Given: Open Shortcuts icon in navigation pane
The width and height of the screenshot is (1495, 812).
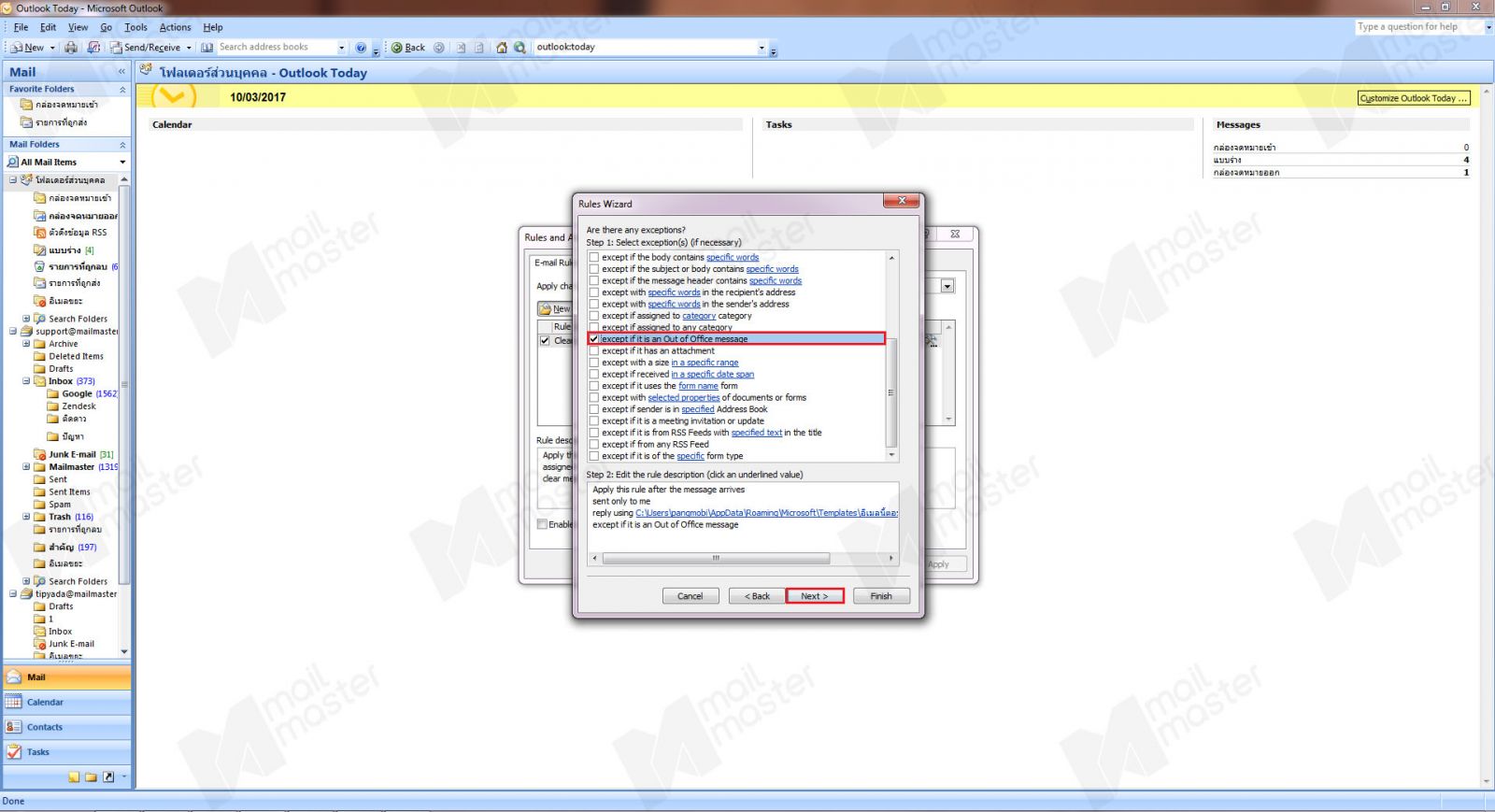Looking at the screenshot, I should click(x=108, y=776).
